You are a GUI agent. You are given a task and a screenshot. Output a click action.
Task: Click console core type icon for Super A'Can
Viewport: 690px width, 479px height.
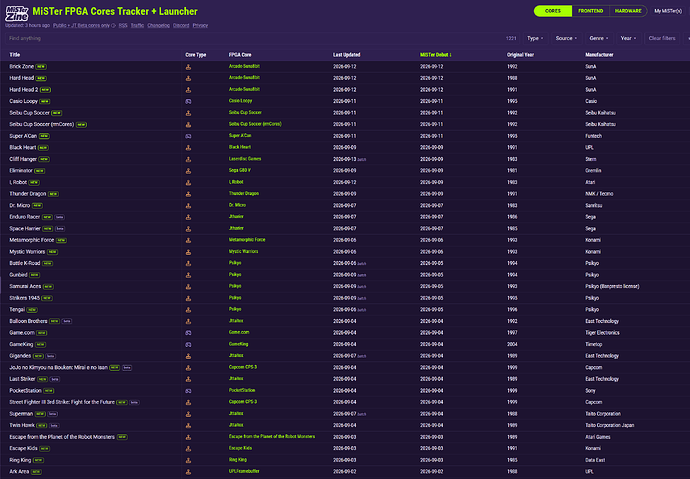coord(188,136)
